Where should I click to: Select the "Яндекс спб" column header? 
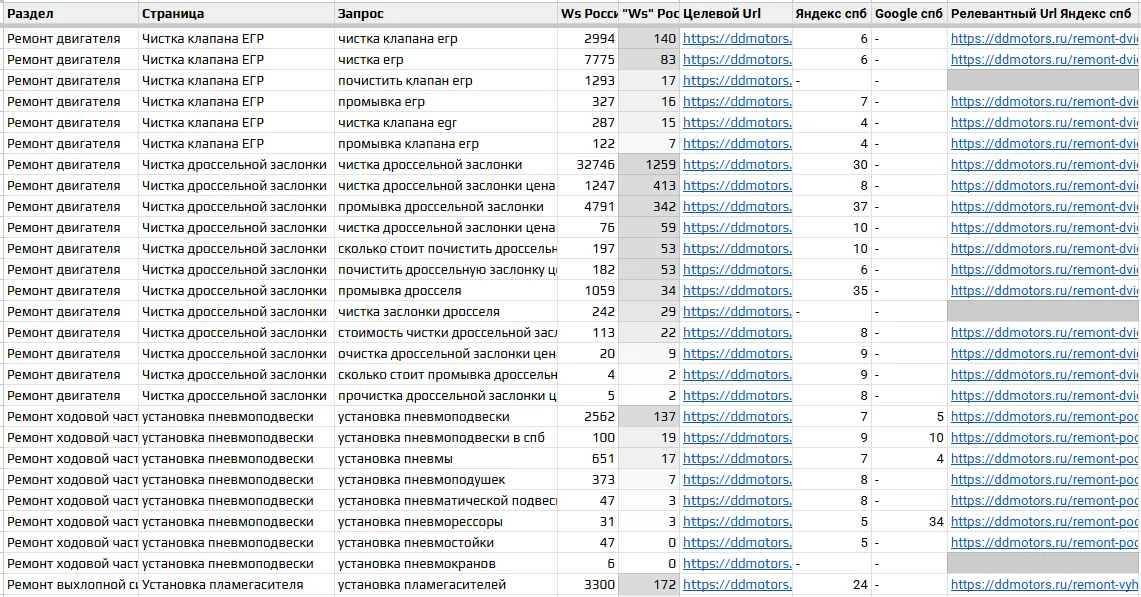point(832,13)
